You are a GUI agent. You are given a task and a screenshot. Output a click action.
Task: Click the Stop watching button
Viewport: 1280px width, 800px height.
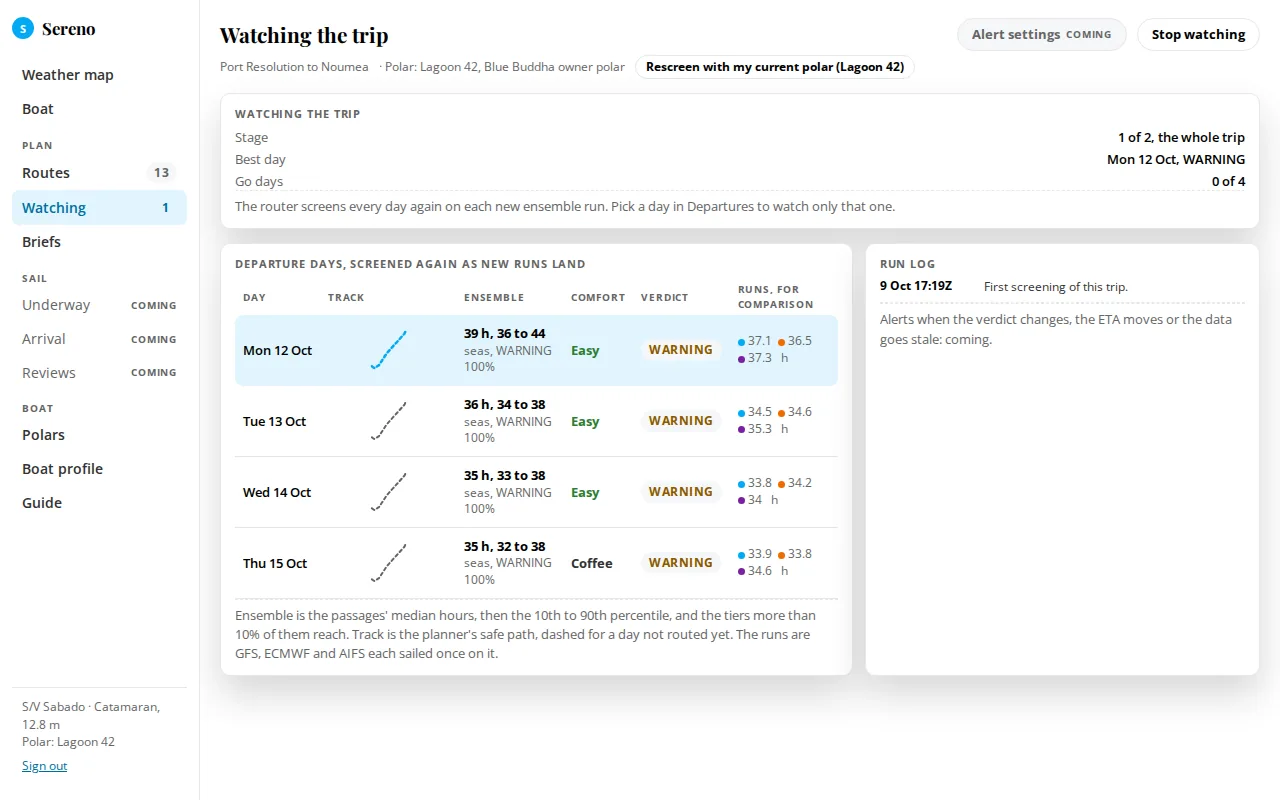[x=1198, y=34]
